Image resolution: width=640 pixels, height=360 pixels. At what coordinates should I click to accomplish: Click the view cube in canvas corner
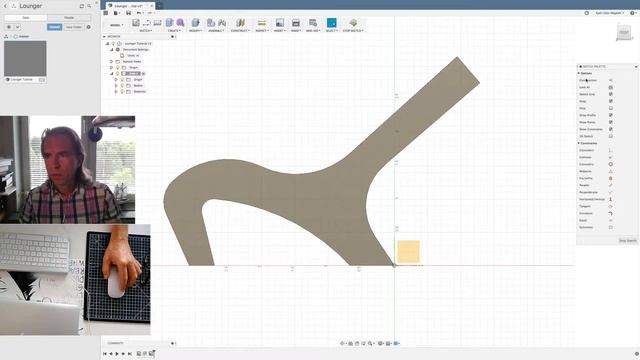click(x=624, y=33)
